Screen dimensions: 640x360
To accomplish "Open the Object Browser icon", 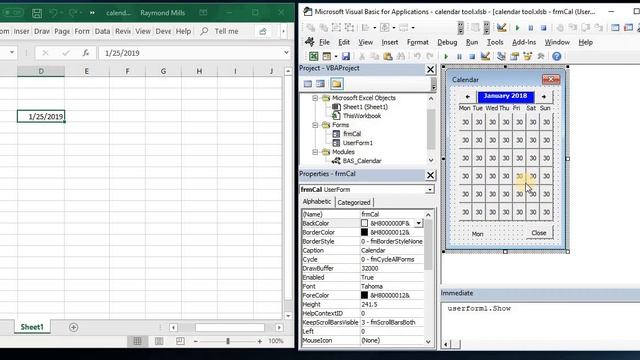I will point(527,56).
